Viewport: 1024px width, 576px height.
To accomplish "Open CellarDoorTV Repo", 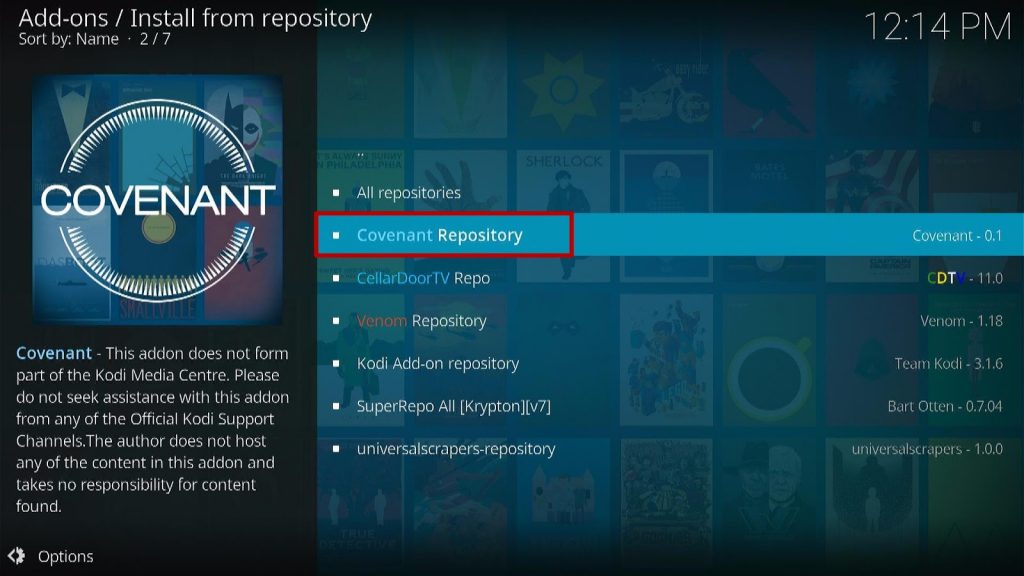I will coord(670,278).
